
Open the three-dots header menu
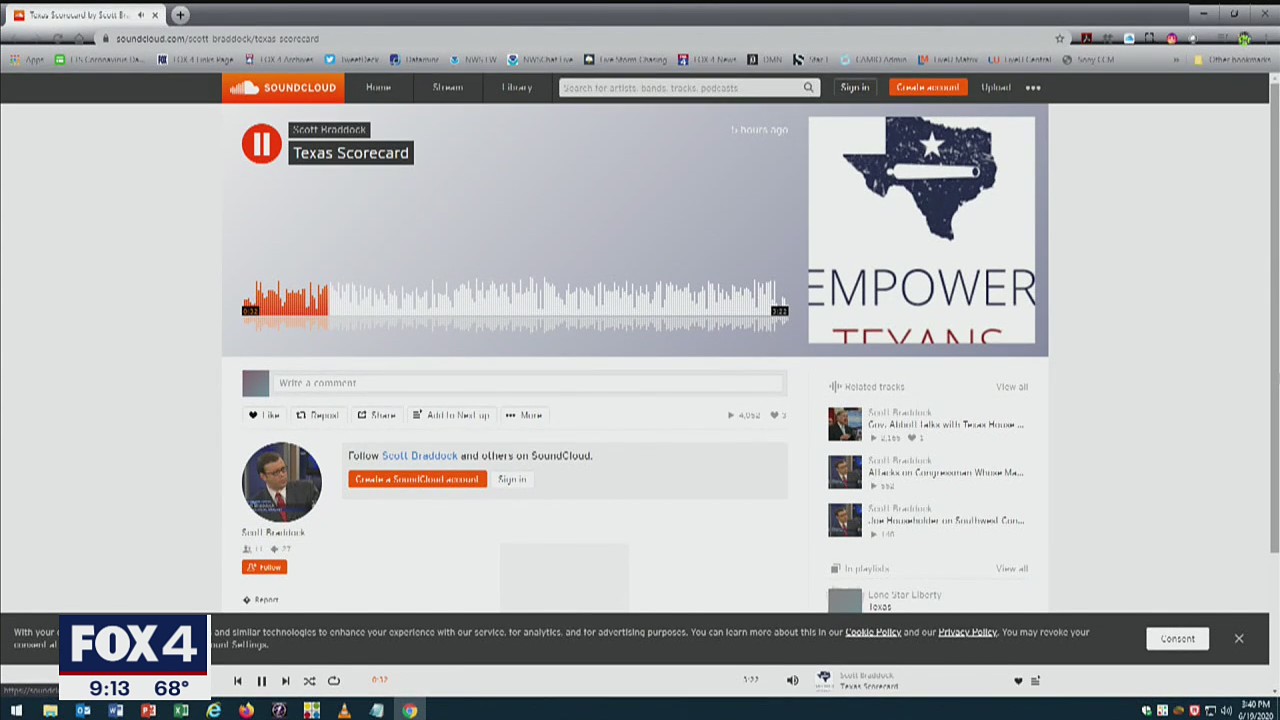coord(1033,87)
